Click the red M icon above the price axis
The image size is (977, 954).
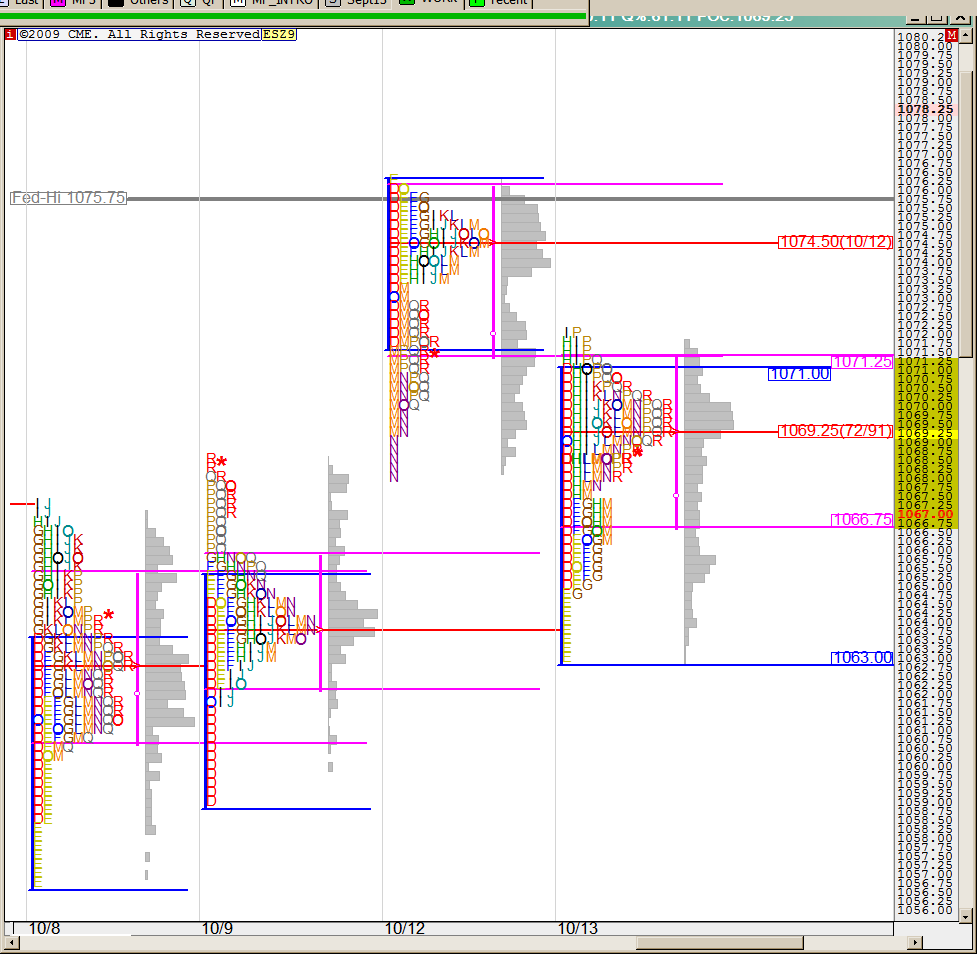[965, 35]
